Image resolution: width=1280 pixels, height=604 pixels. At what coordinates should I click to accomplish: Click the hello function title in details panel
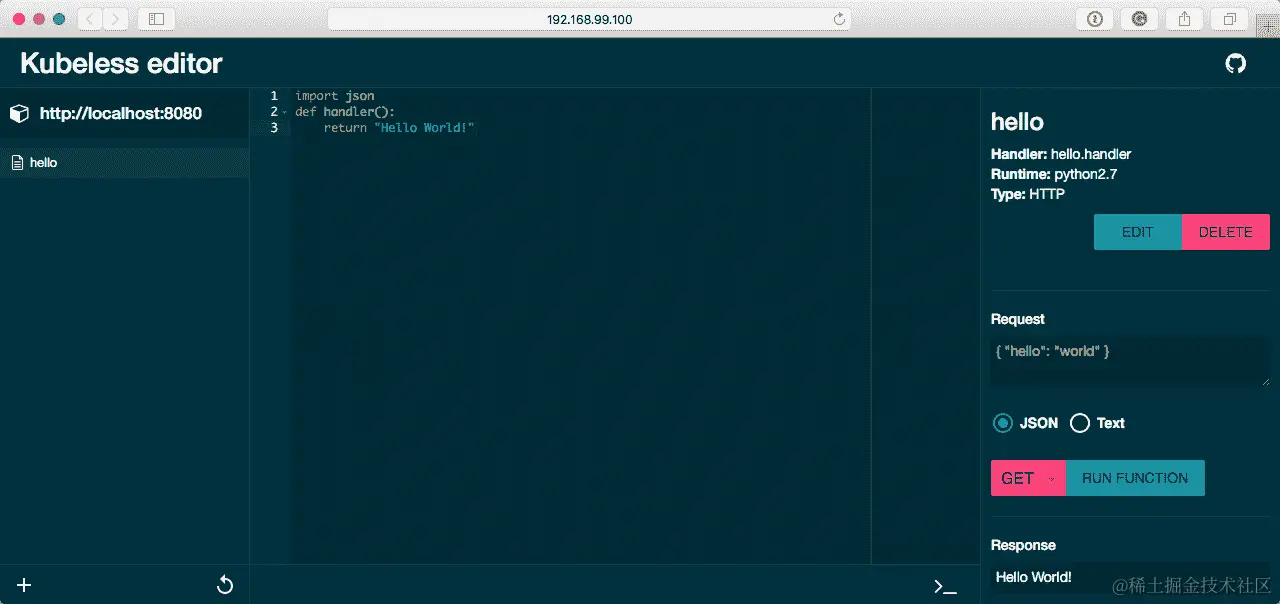pos(1017,122)
